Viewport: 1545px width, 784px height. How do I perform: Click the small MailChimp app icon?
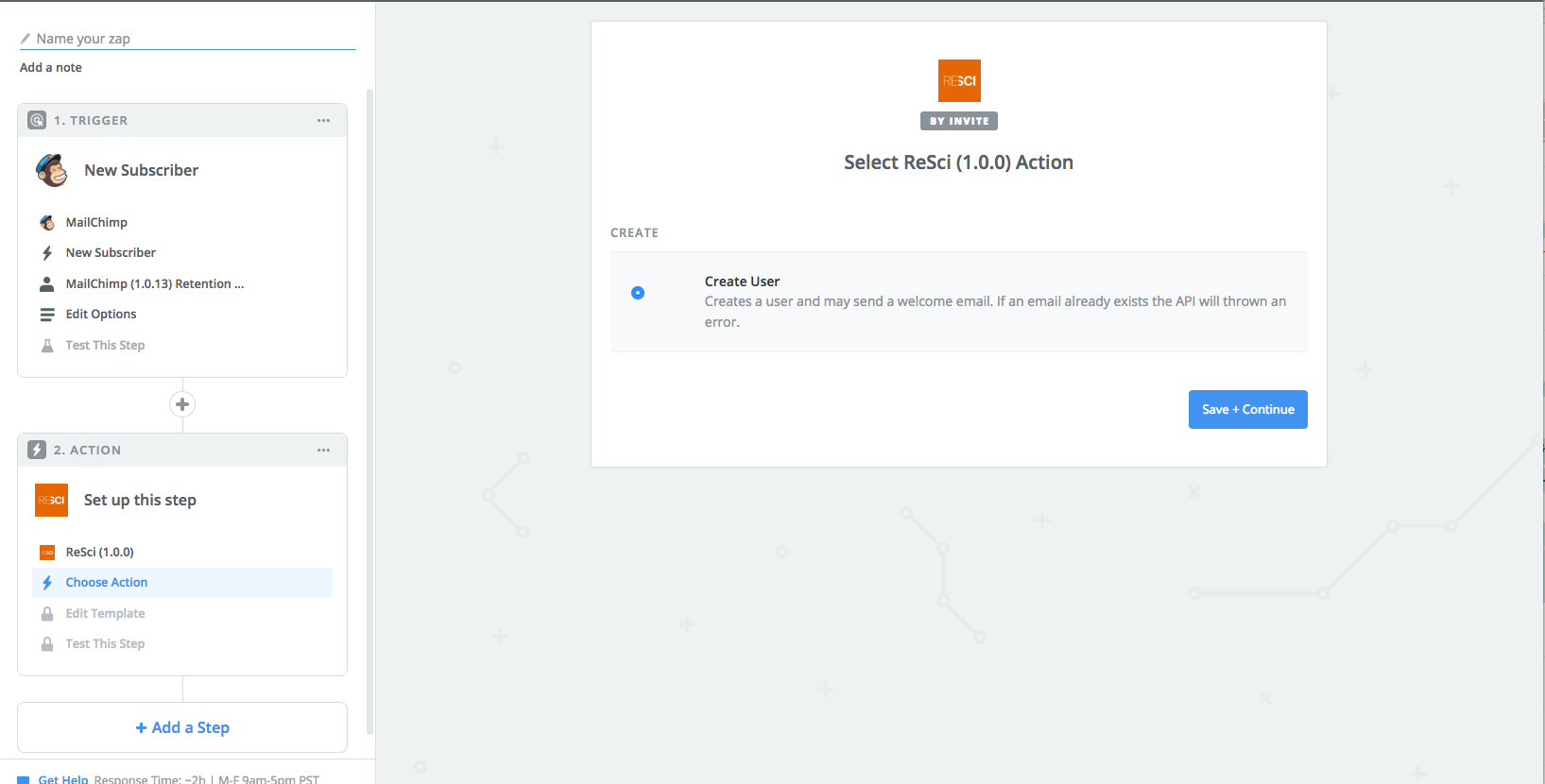click(47, 223)
